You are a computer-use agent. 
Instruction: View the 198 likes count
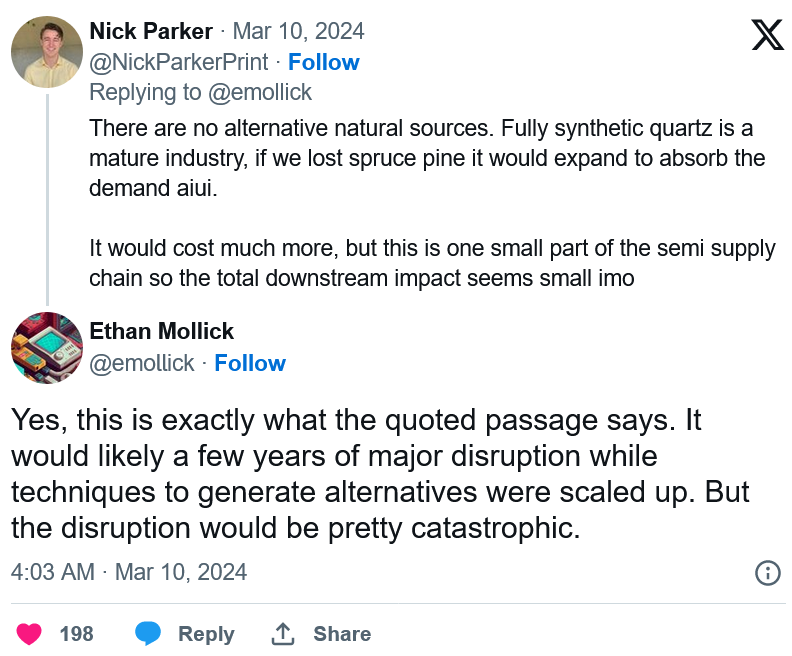click(76, 634)
